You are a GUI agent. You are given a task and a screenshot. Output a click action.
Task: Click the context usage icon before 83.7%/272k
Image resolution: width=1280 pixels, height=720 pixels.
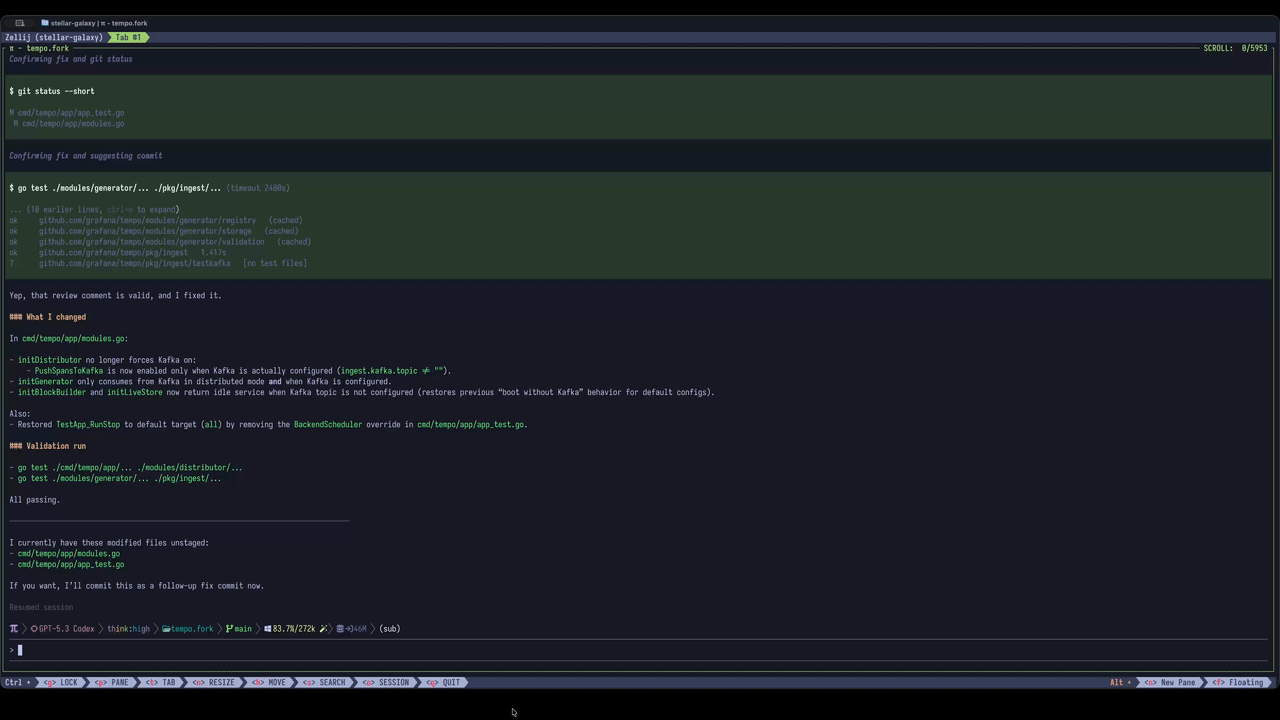(x=268, y=629)
